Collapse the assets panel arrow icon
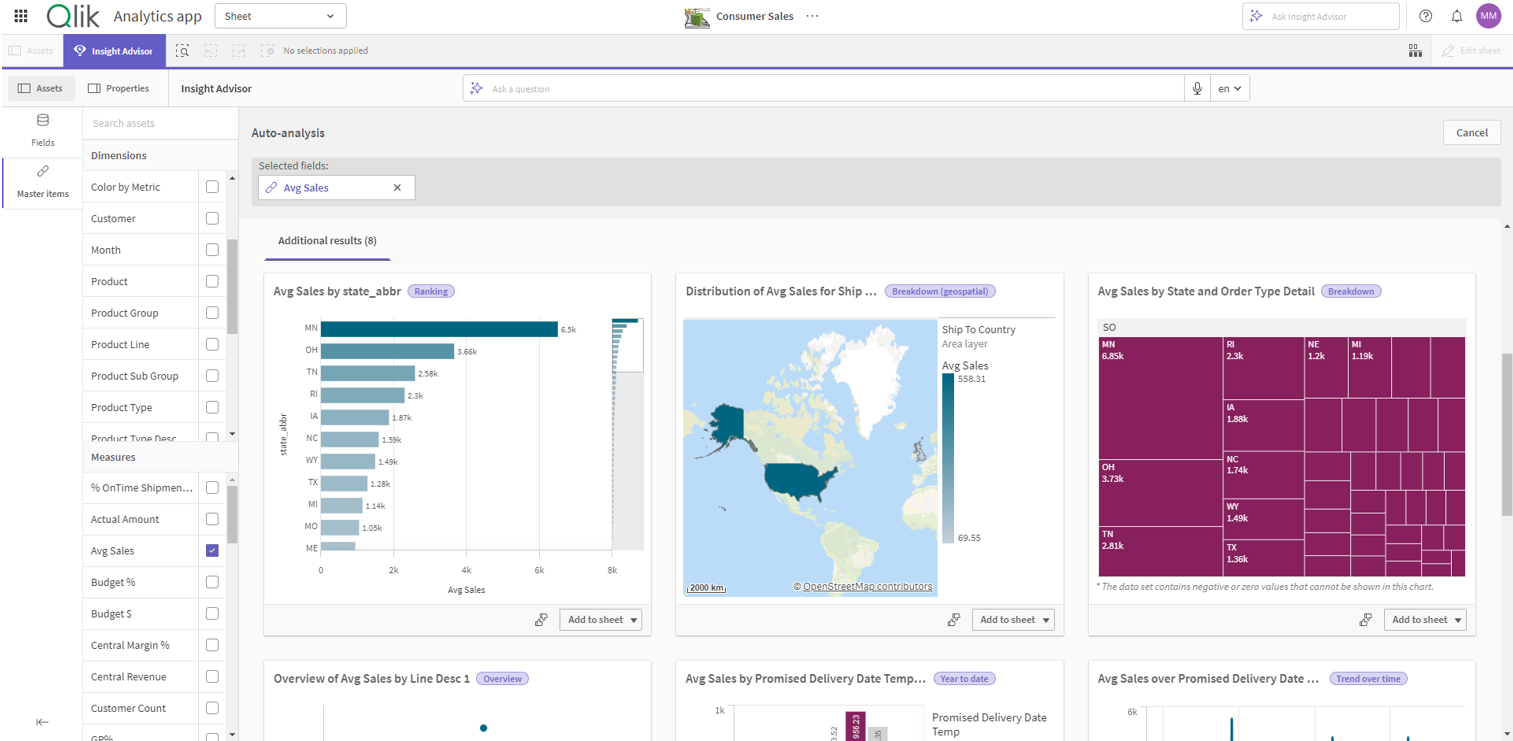 point(42,722)
